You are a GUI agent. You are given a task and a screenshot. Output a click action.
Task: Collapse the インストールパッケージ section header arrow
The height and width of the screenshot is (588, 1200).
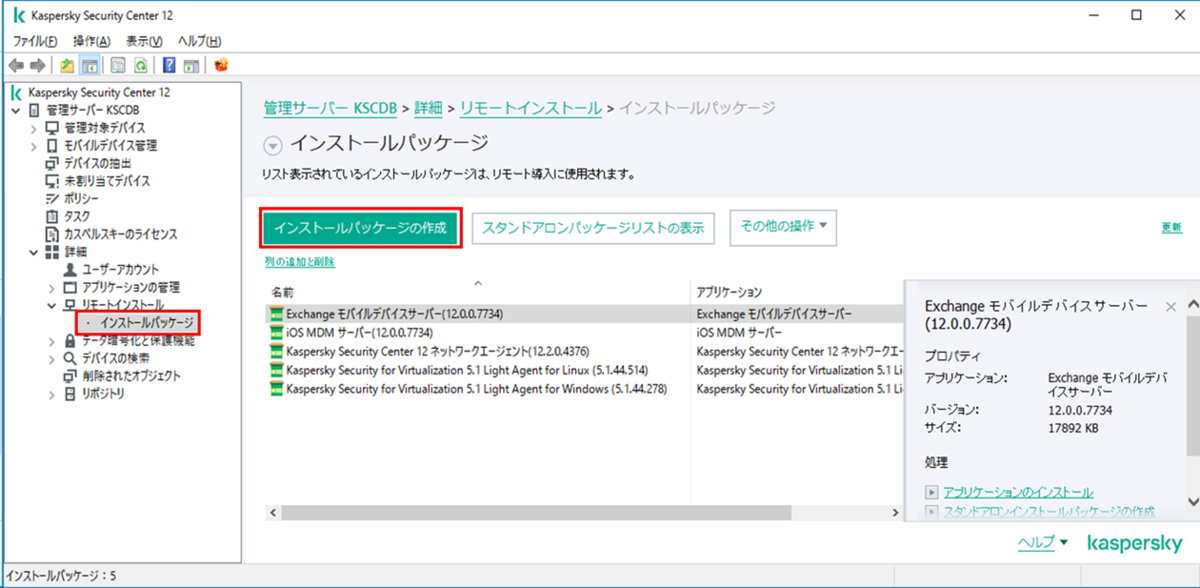click(x=272, y=145)
